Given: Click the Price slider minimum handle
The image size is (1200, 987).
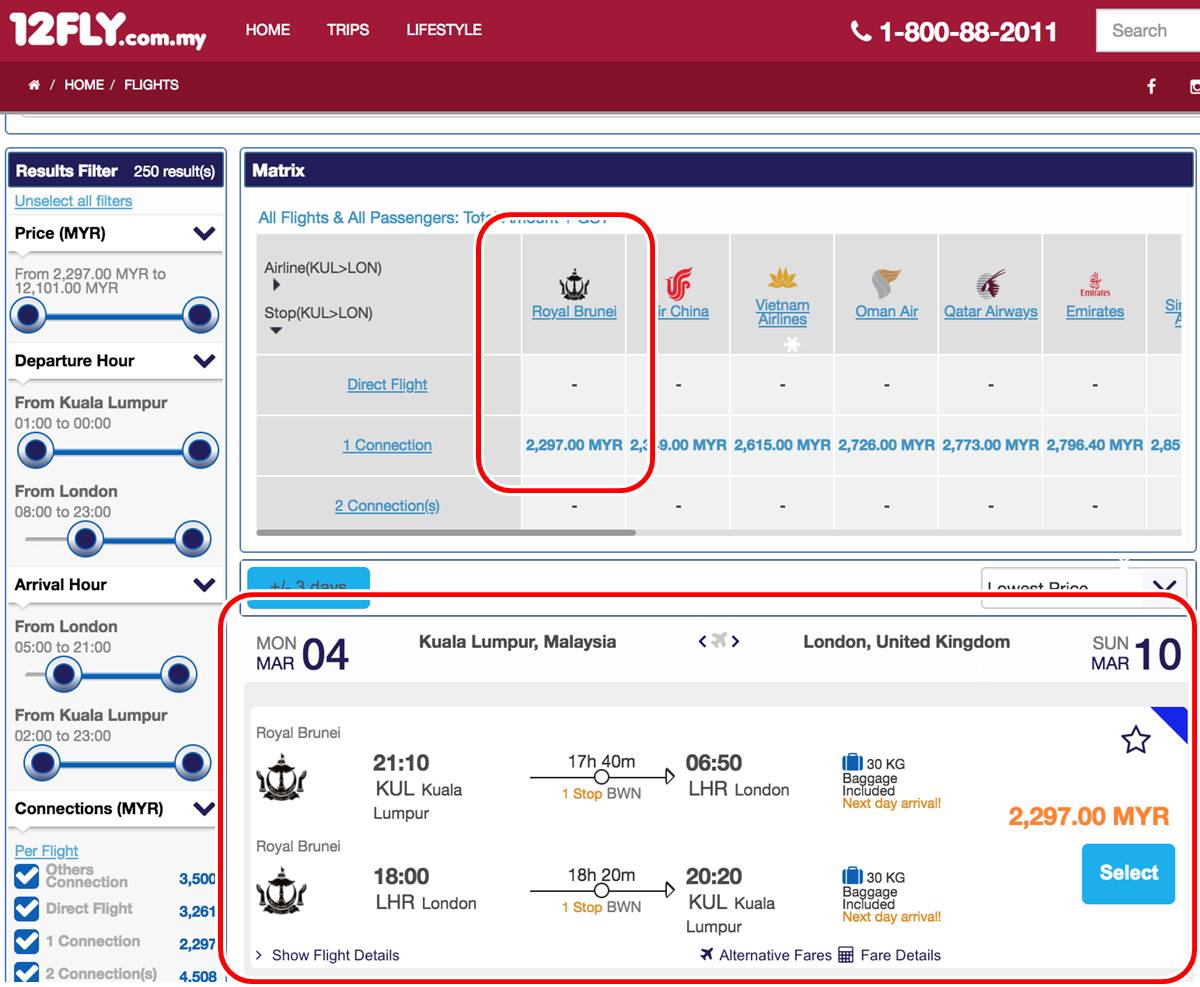Looking at the screenshot, I should 28,316.
